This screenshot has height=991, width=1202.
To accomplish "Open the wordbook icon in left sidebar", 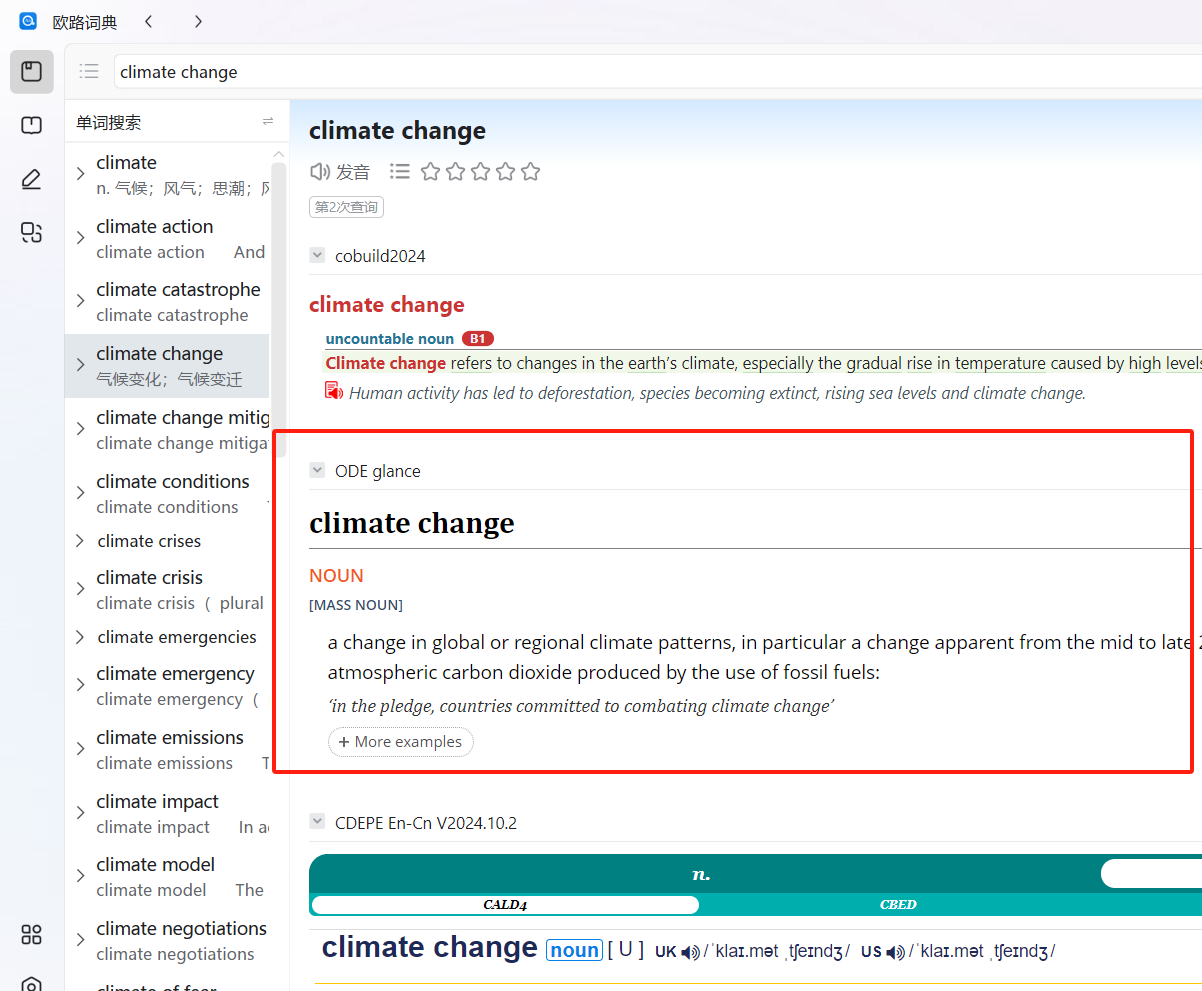I will pyautogui.click(x=31, y=125).
